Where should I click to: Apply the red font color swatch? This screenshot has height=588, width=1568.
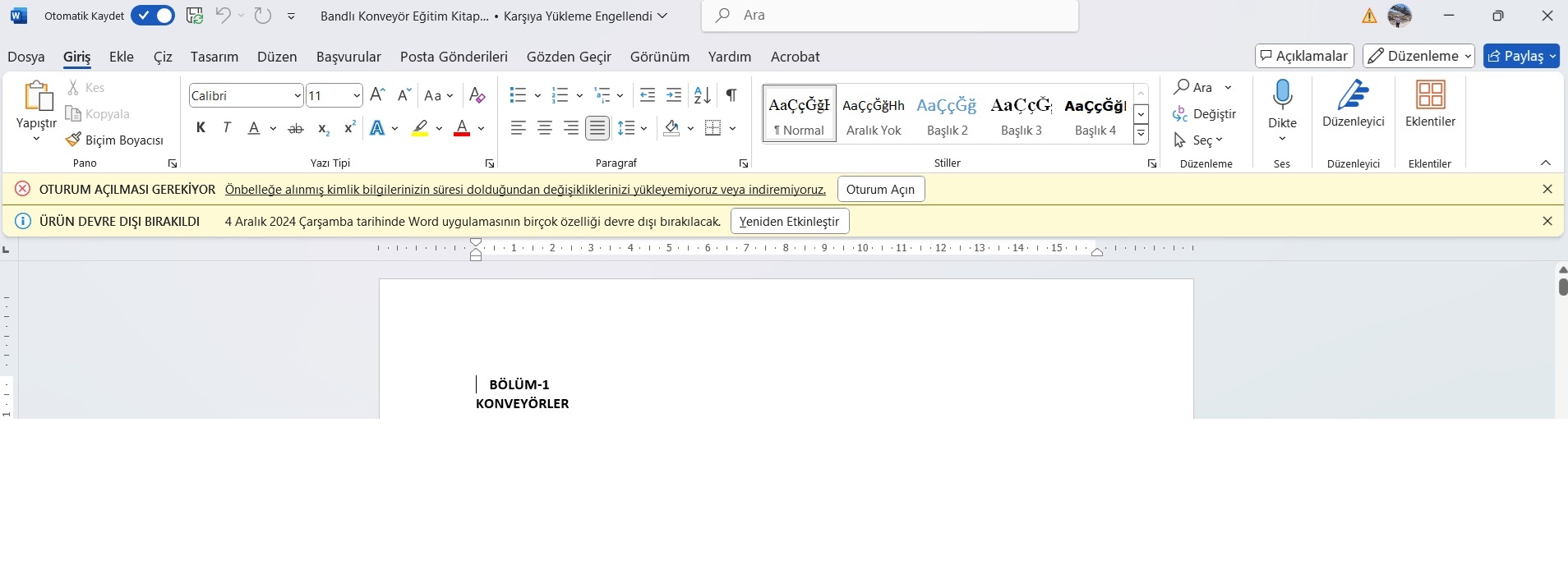(x=462, y=128)
